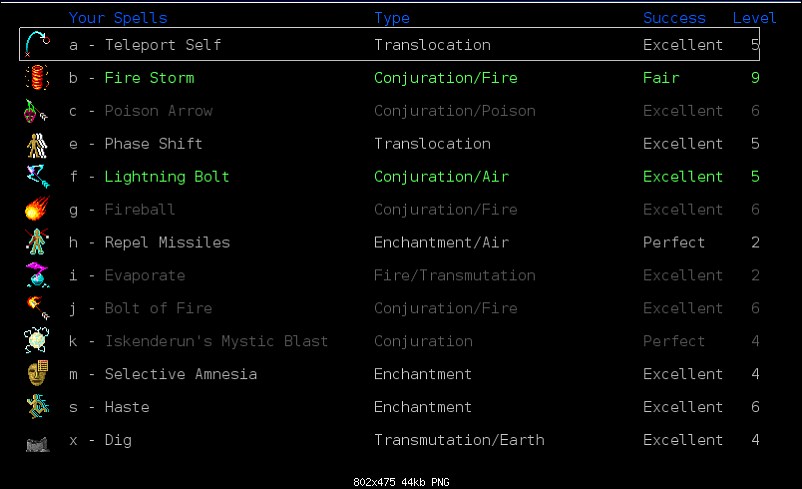Click the Fire Storm spell icon

(x=37, y=77)
